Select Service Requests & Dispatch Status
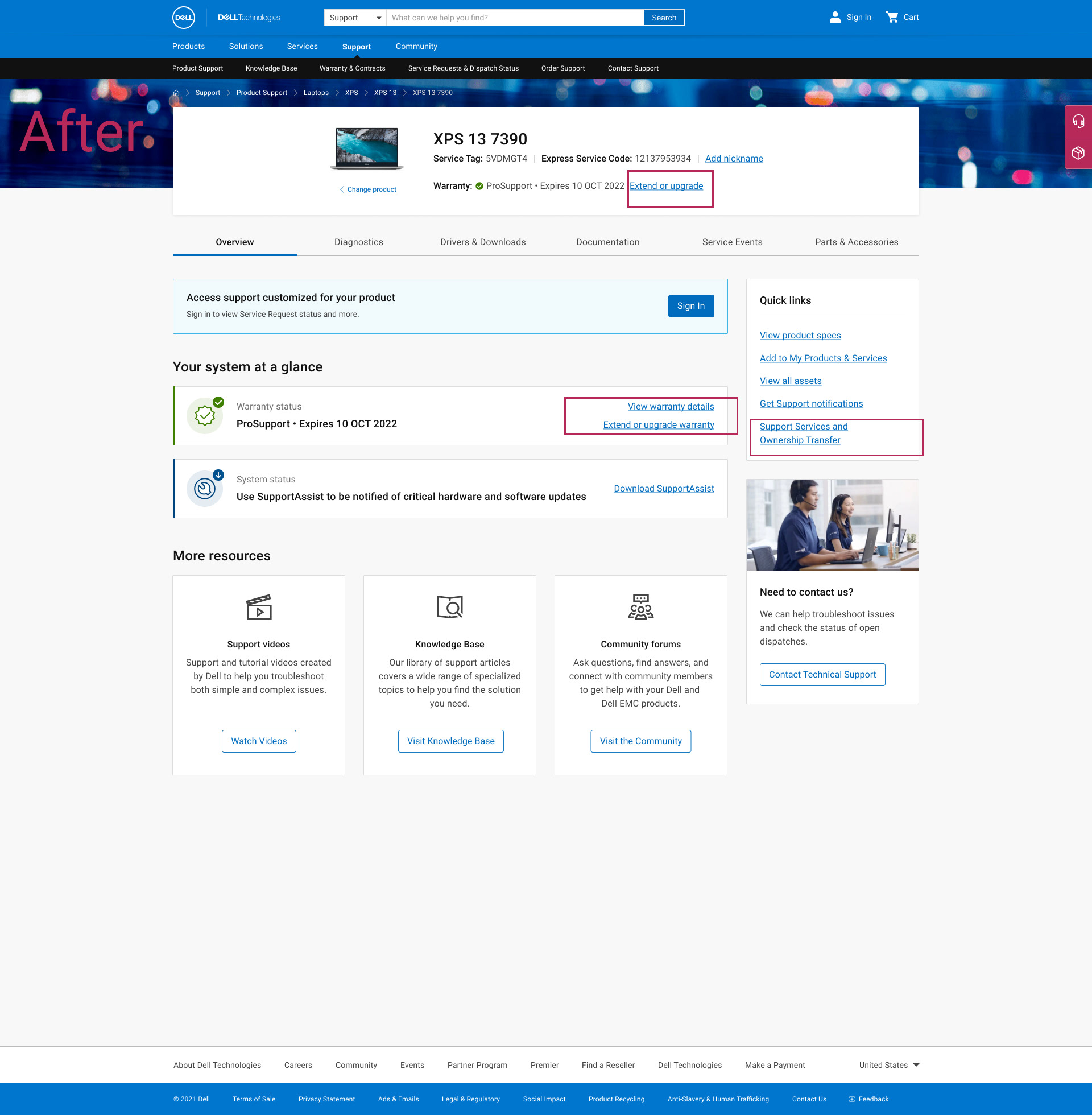Screen dimensions: 1092x1115 point(464,68)
